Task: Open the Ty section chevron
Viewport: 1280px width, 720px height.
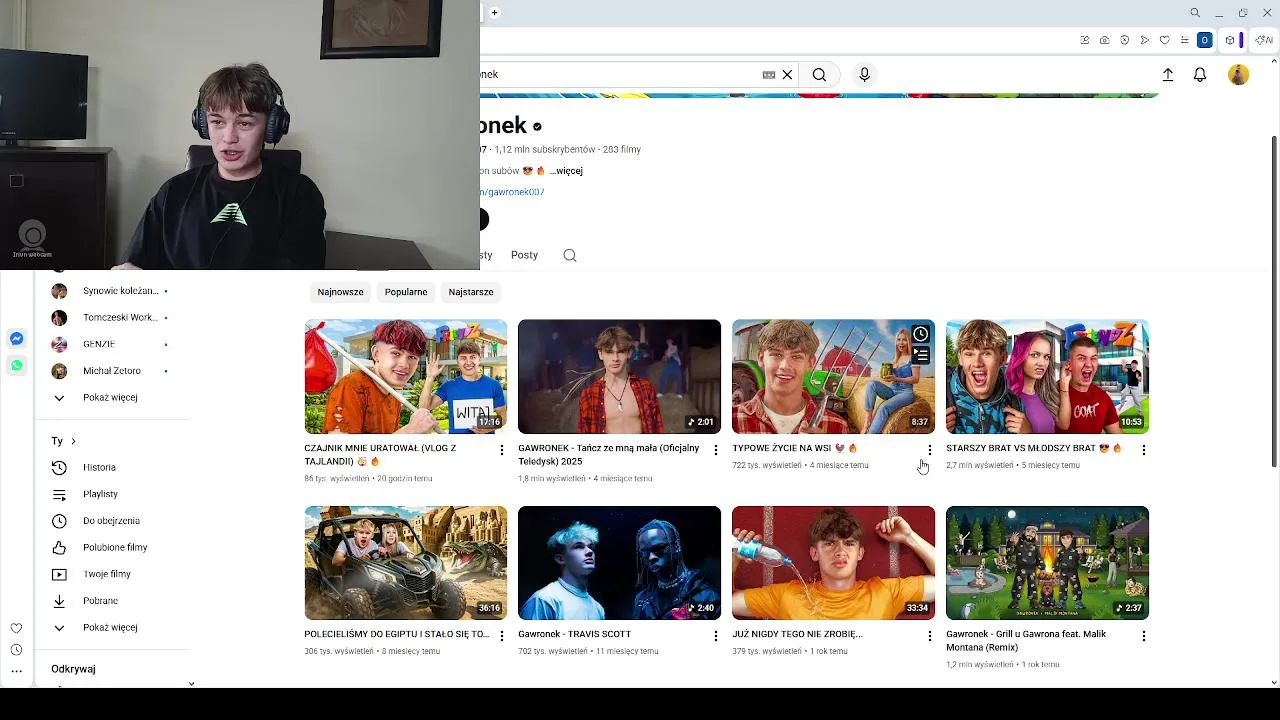Action: [x=73, y=441]
